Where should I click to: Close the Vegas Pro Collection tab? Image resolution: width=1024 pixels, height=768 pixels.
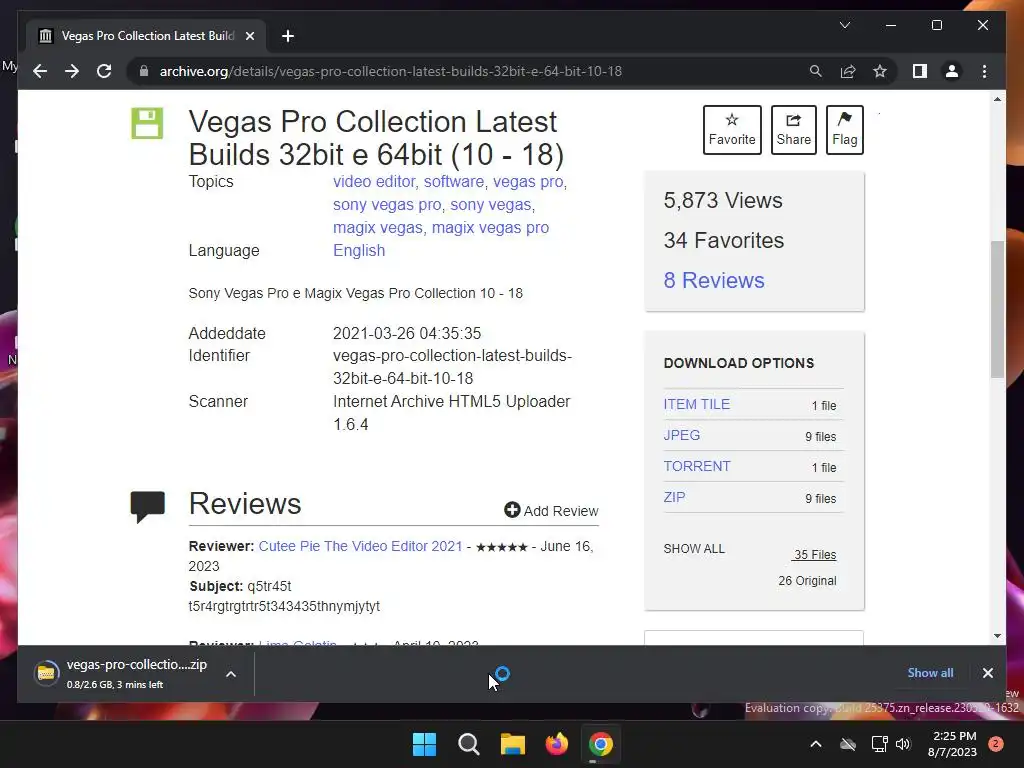249,36
